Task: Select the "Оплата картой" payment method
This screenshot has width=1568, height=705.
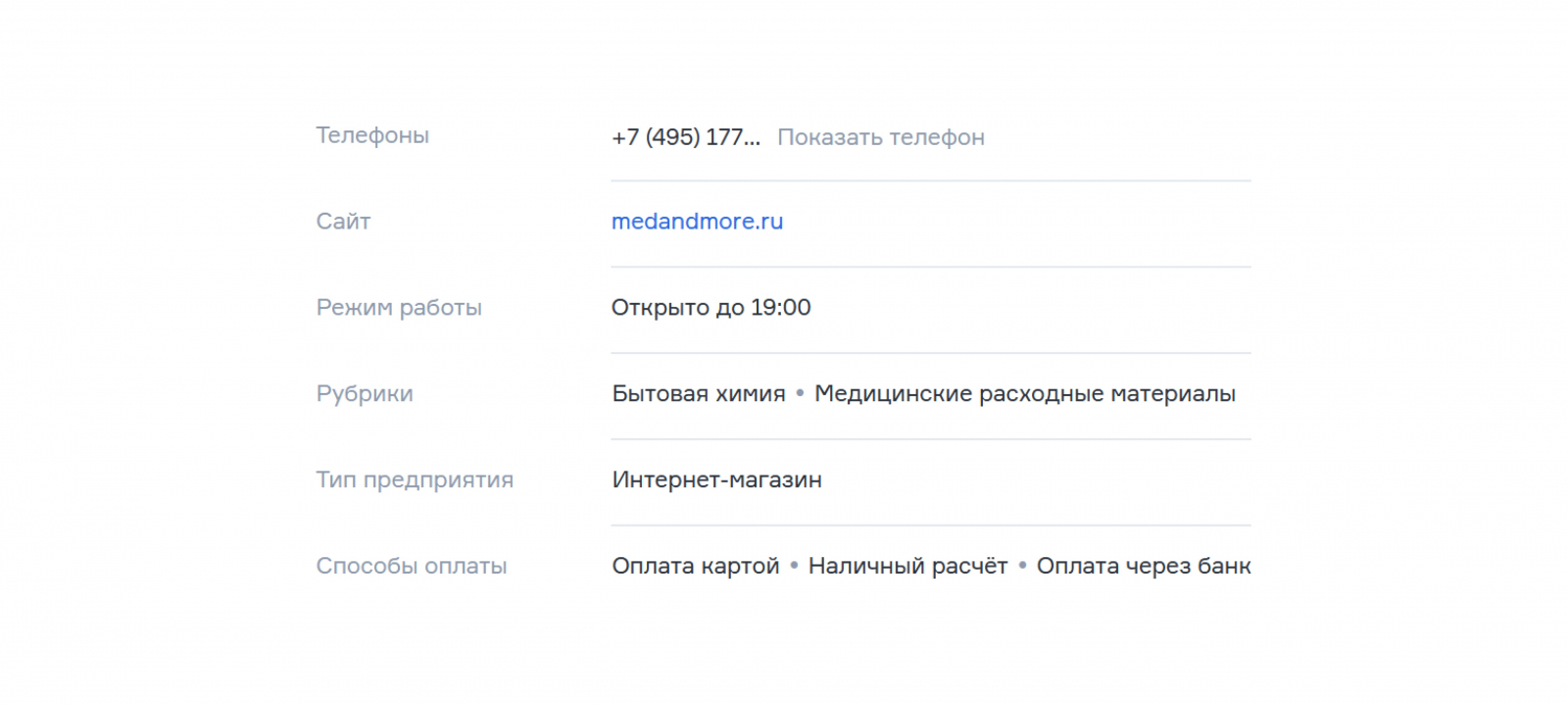Action: pyautogui.click(x=695, y=567)
